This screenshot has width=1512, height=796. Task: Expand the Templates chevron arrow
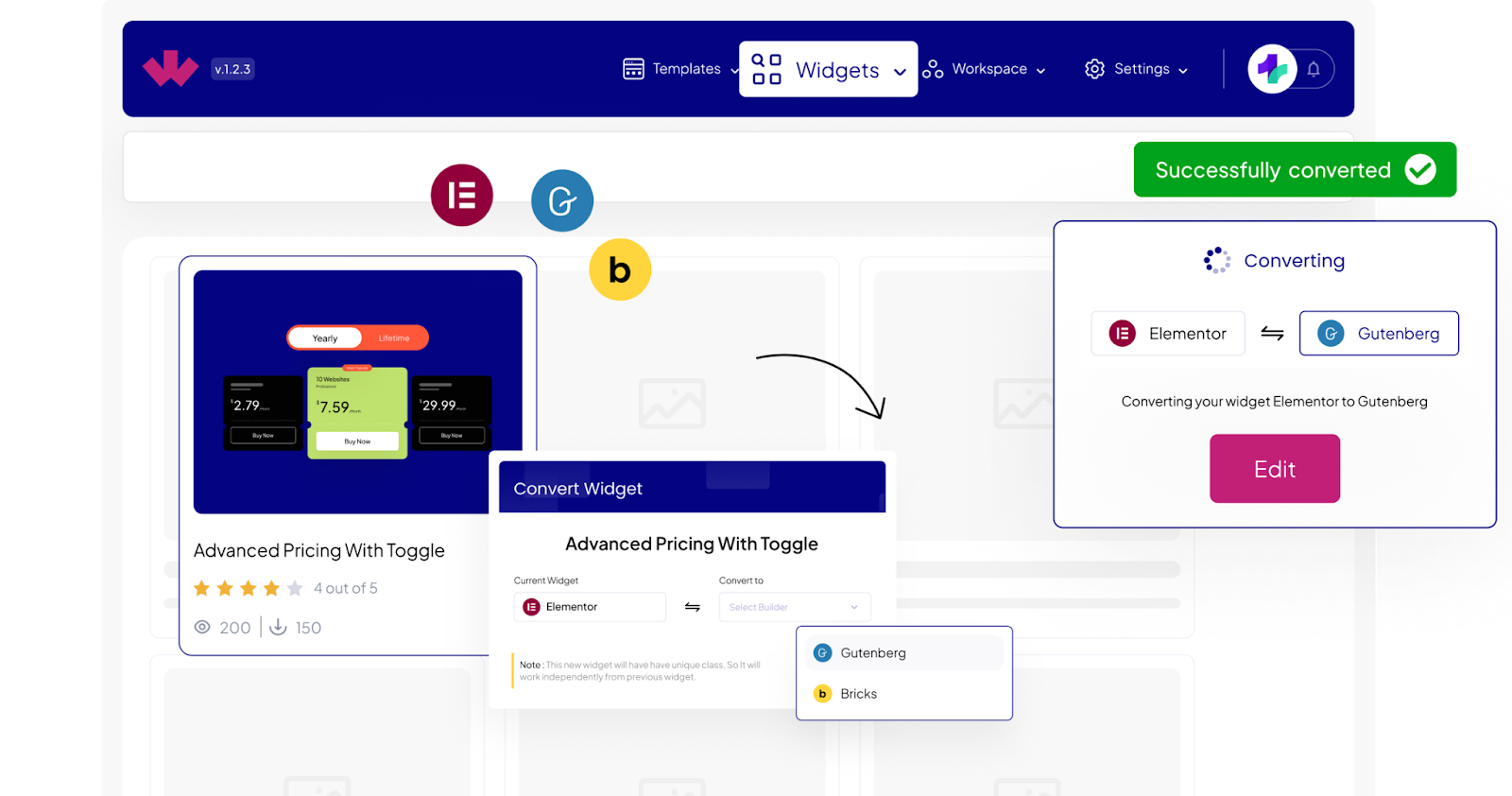pos(735,70)
